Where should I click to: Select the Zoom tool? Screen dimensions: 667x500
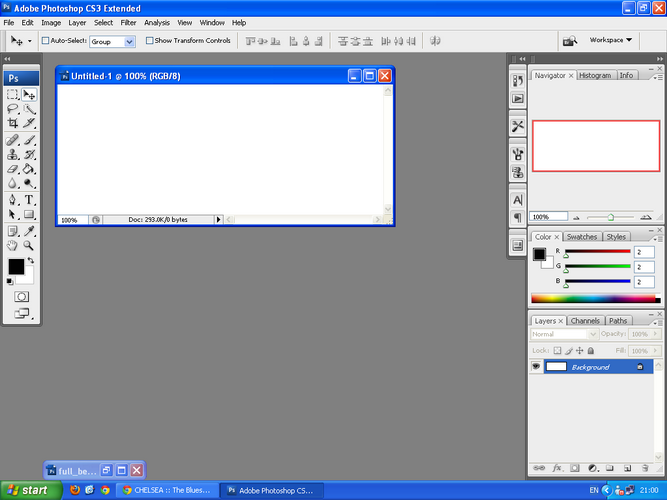point(29,246)
